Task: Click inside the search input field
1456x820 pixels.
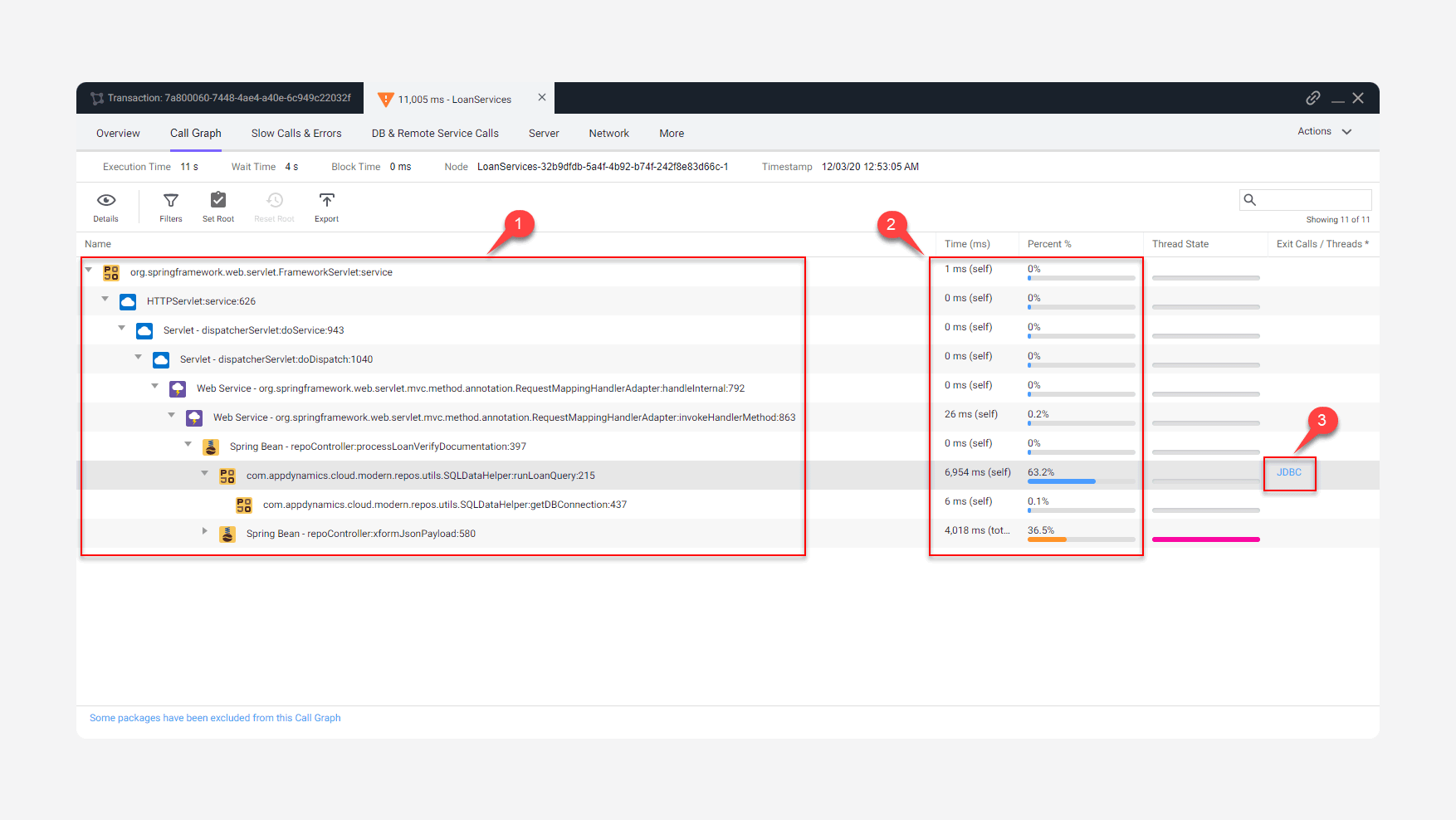Action: pos(1312,199)
